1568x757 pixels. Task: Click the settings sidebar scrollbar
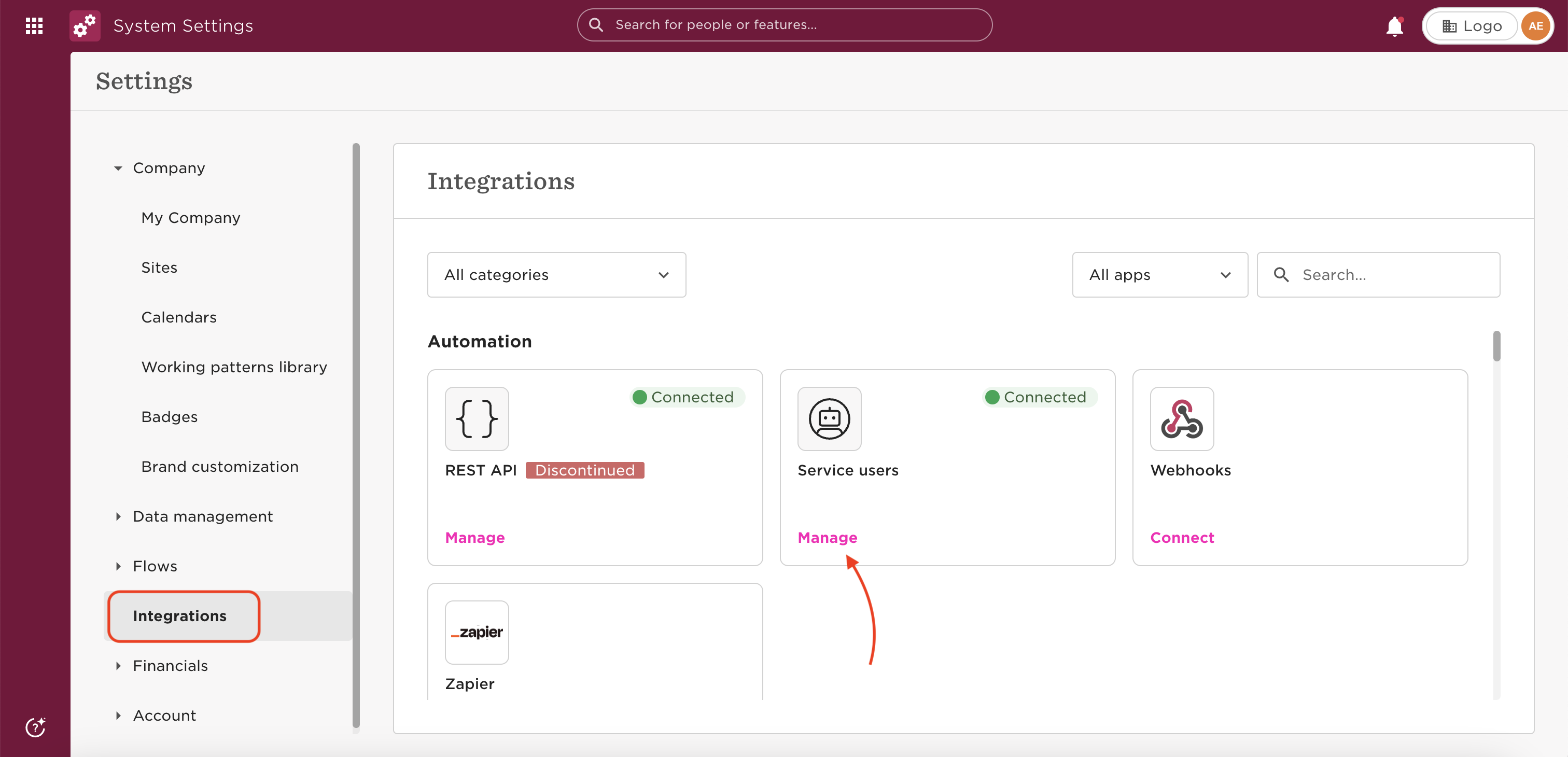356,435
